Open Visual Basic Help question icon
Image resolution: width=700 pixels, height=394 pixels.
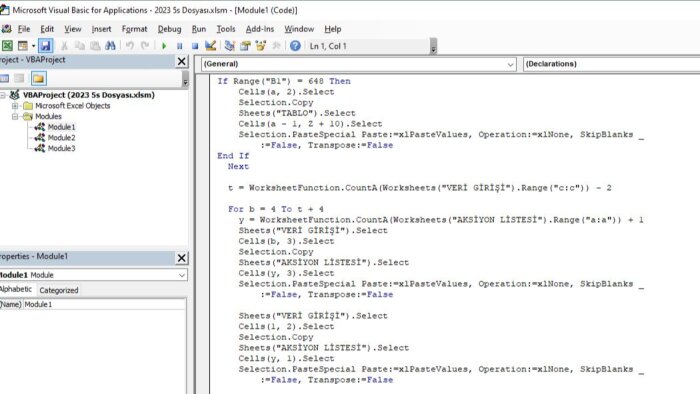[x=295, y=46]
